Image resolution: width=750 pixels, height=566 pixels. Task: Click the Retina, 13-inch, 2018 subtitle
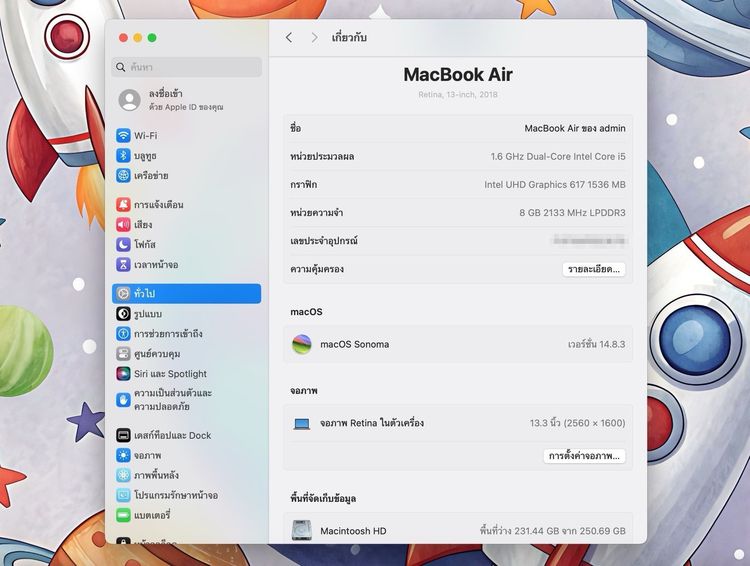pyautogui.click(x=458, y=95)
